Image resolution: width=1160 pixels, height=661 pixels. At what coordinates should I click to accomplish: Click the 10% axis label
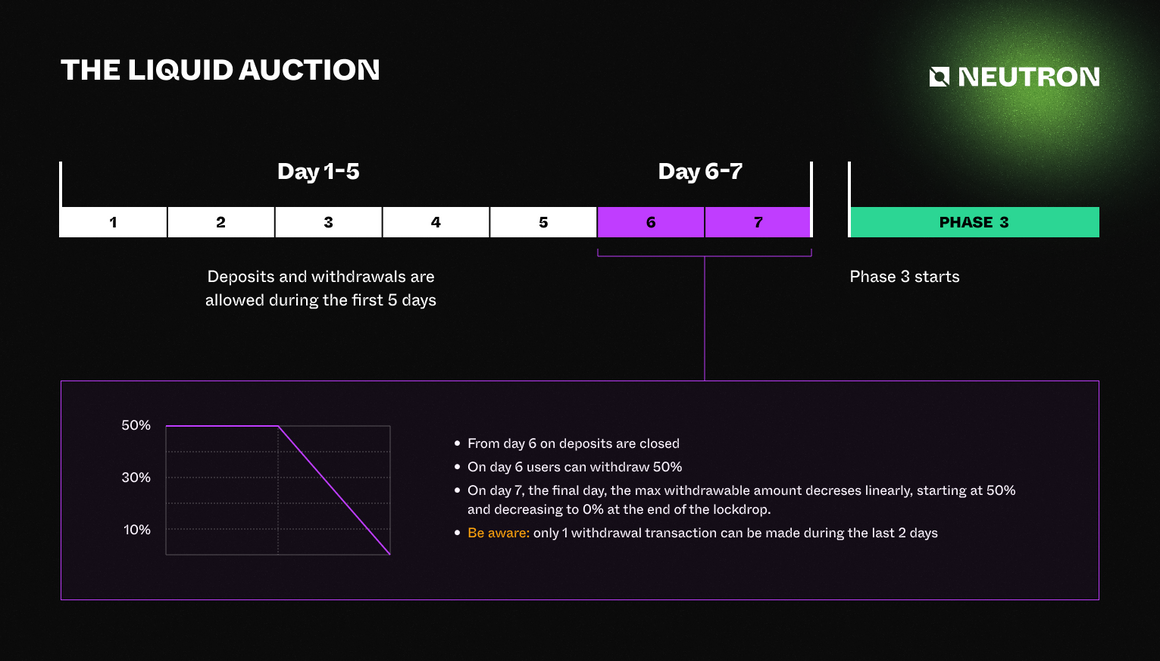click(137, 530)
